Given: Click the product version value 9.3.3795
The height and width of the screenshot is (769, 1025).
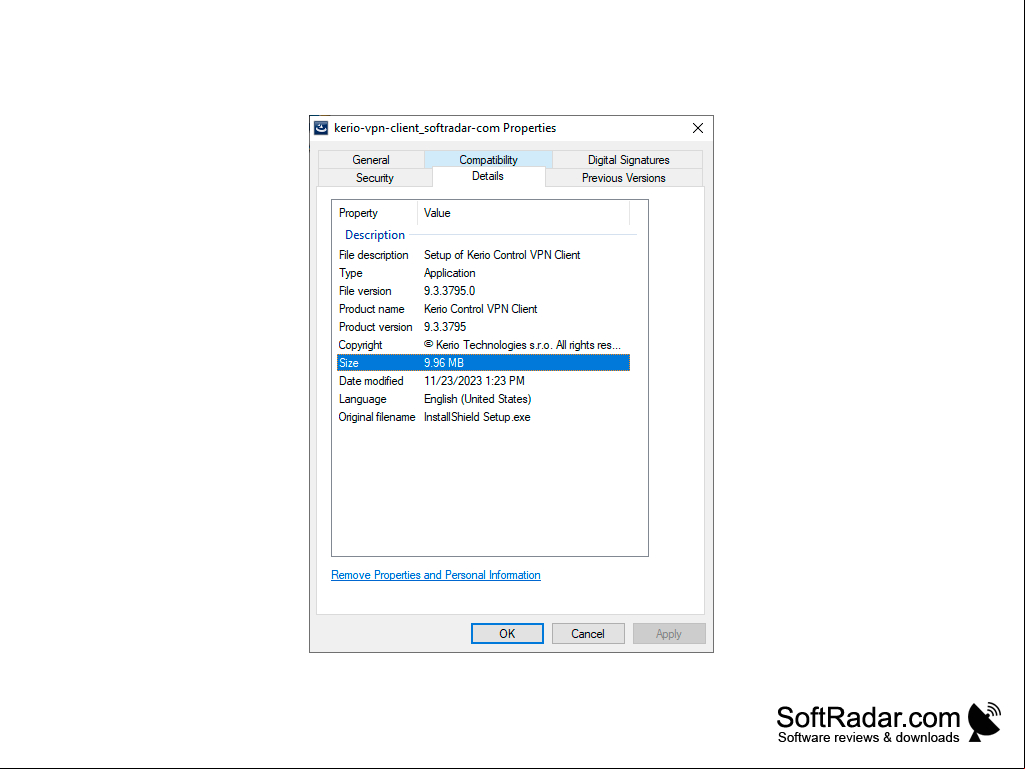Looking at the screenshot, I should (x=445, y=327).
